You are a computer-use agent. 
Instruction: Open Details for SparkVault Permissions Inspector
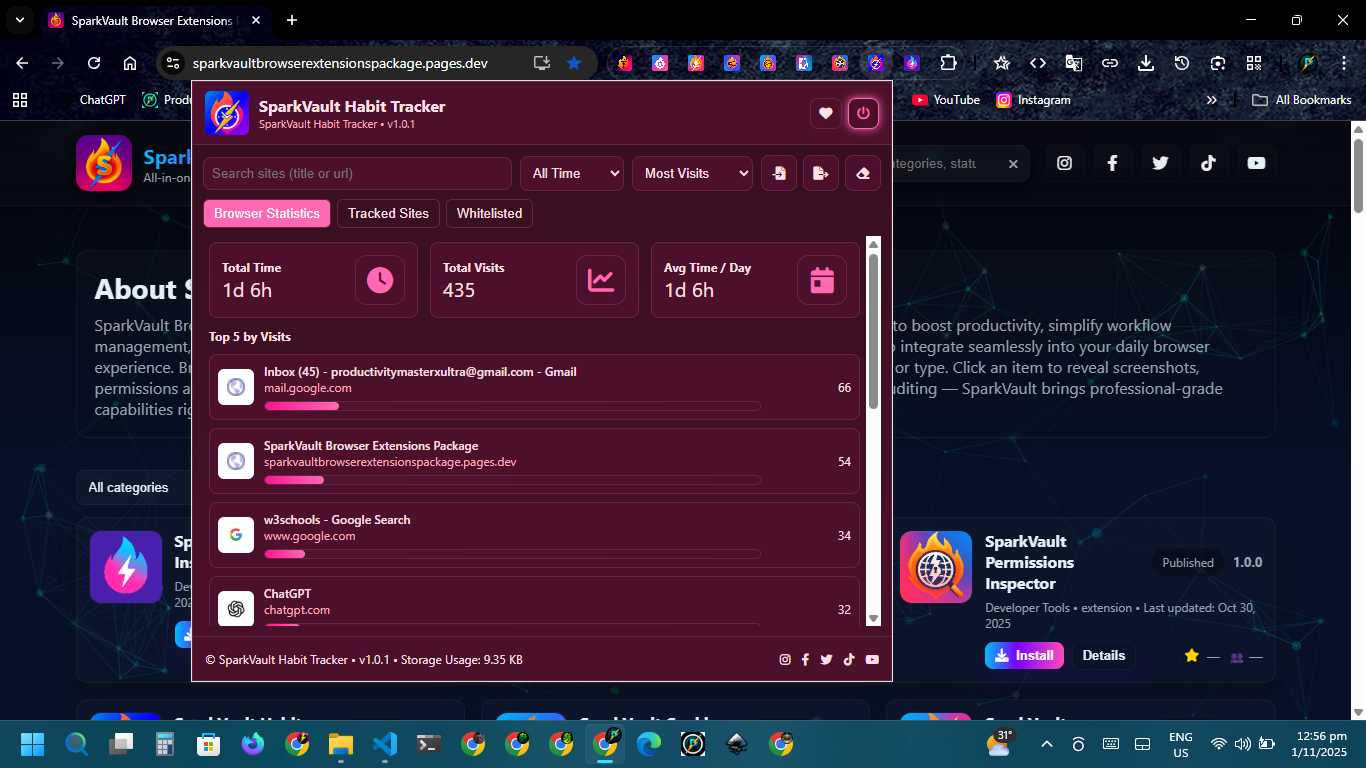[x=1103, y=656]
